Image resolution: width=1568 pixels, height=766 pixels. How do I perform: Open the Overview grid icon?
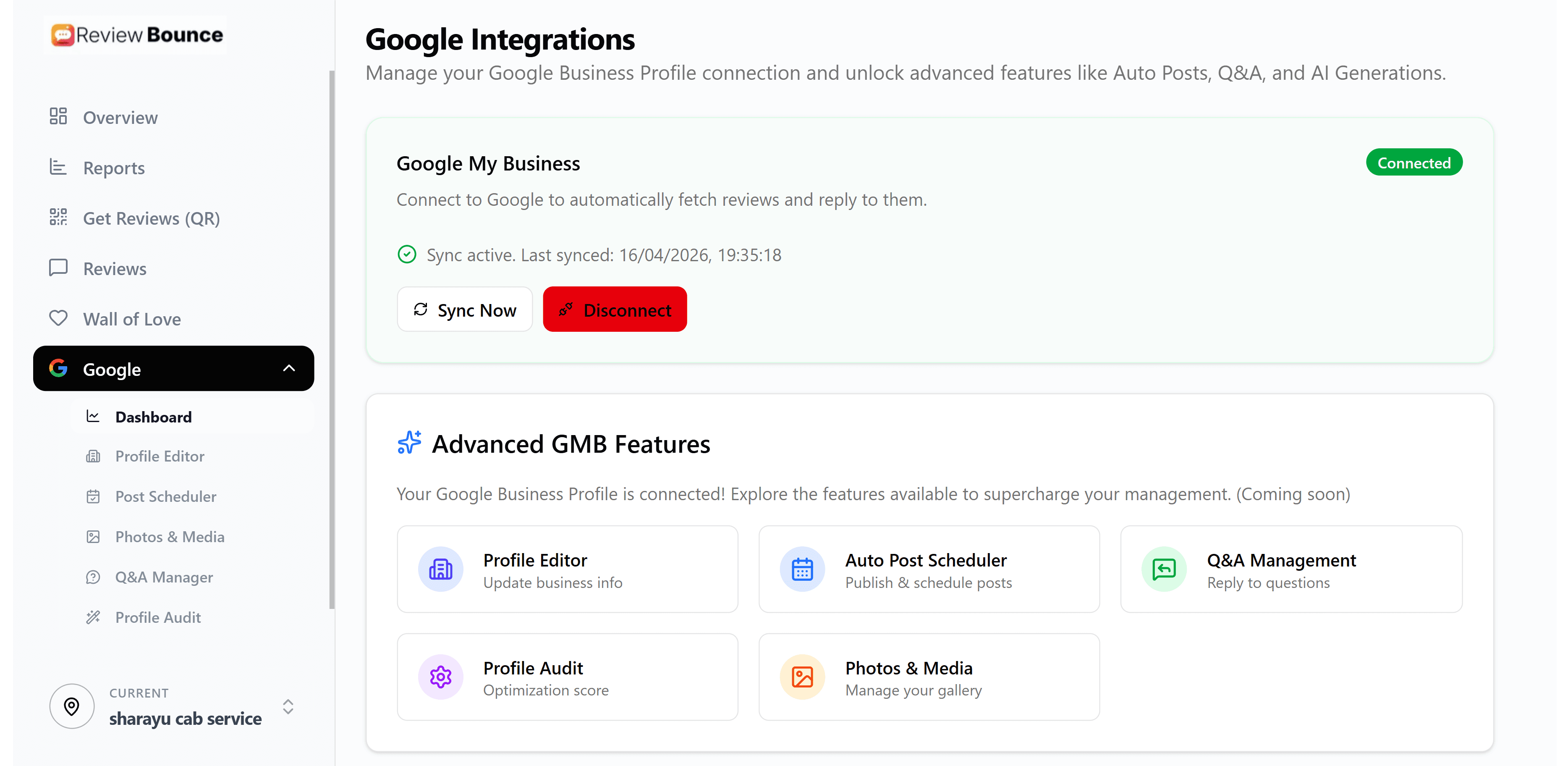click(58, 117)
